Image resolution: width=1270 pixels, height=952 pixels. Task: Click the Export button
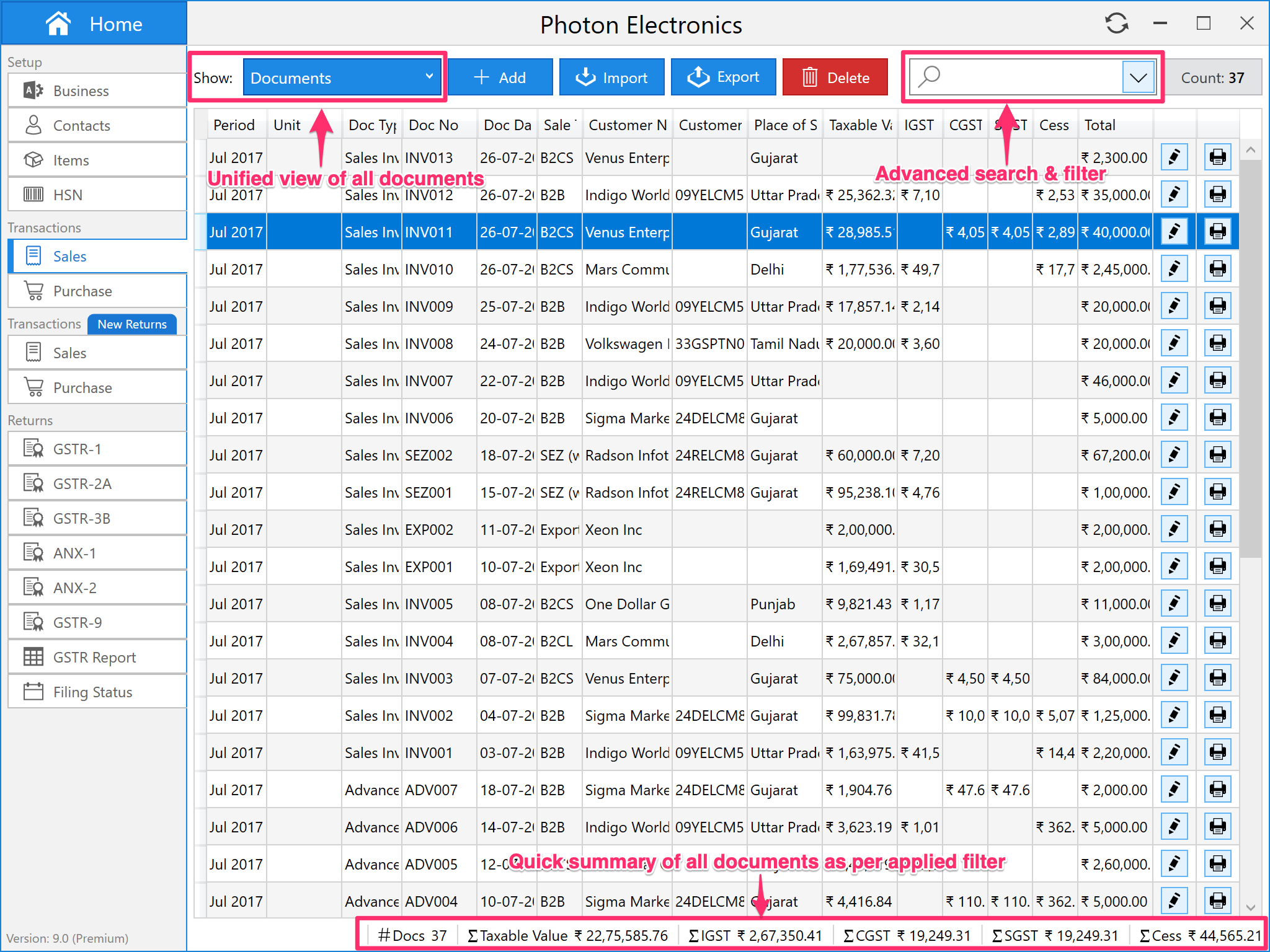coord(723,77)
